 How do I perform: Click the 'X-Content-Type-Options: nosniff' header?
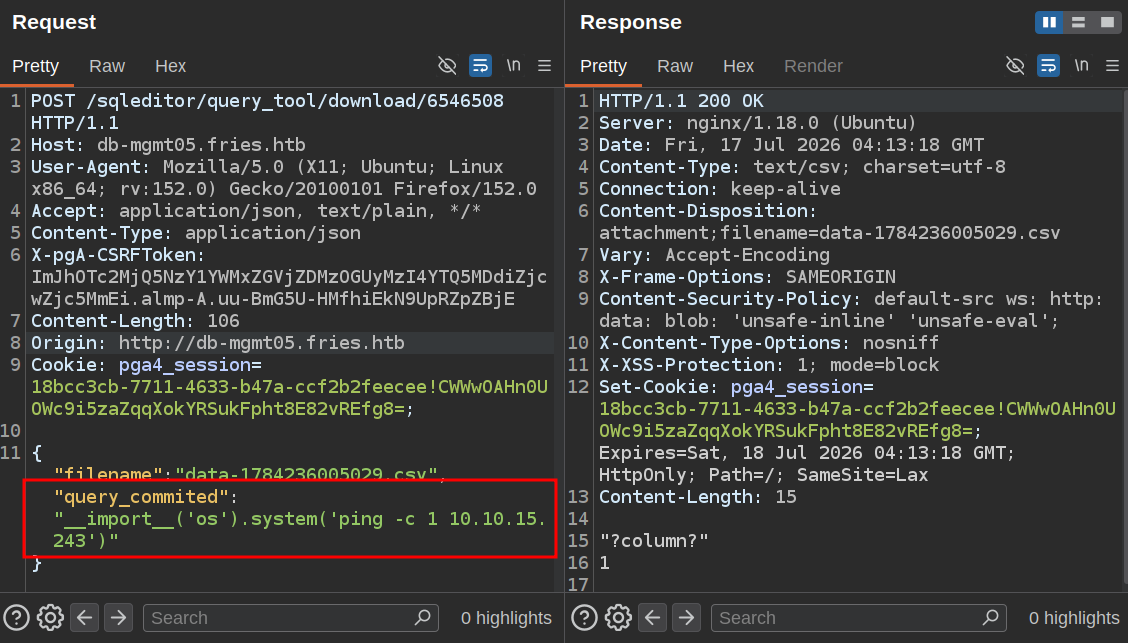click(x=769, y=343)
